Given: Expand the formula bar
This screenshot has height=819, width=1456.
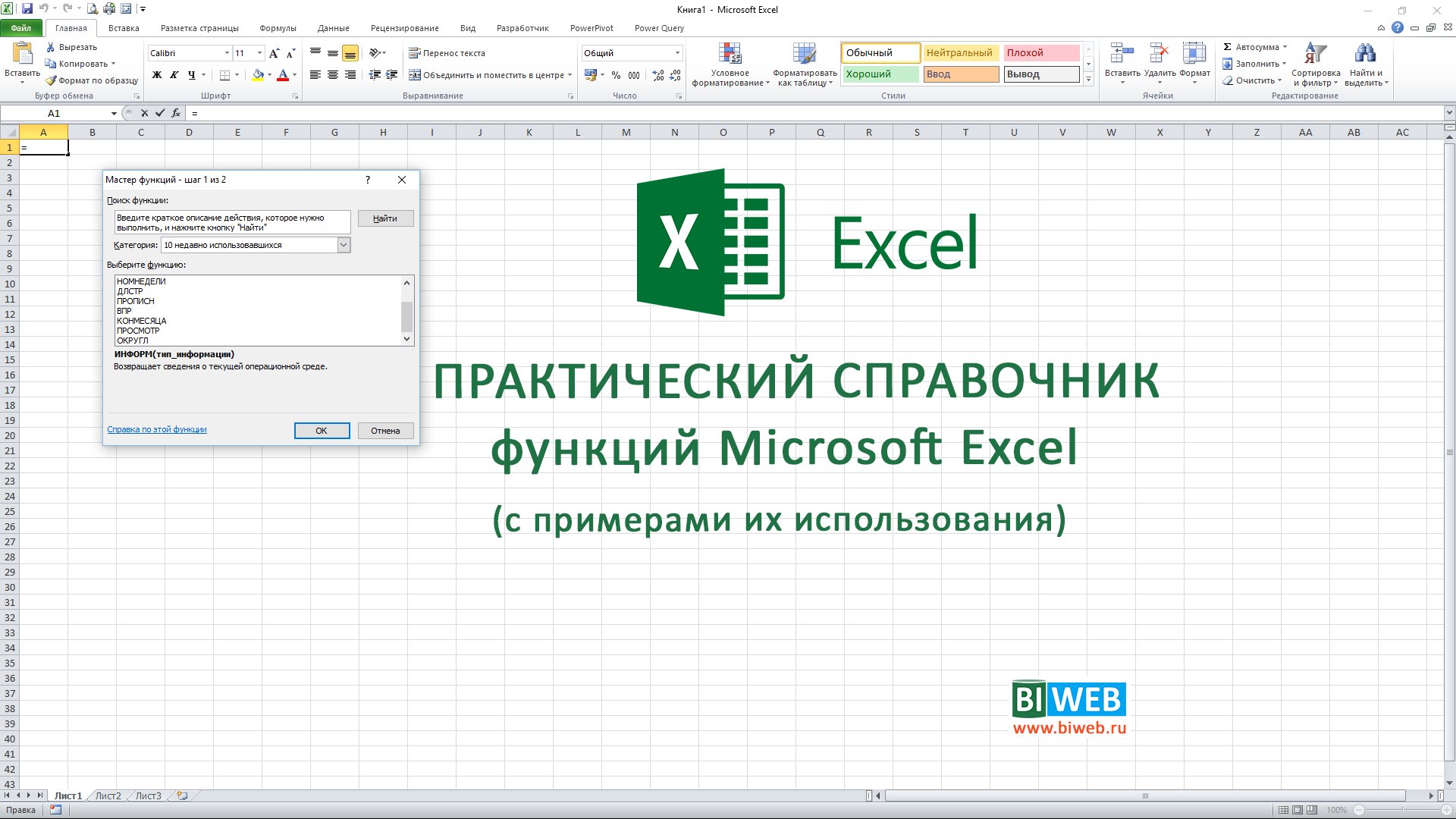Looking at the screenshot, I should click(1449, 113).
